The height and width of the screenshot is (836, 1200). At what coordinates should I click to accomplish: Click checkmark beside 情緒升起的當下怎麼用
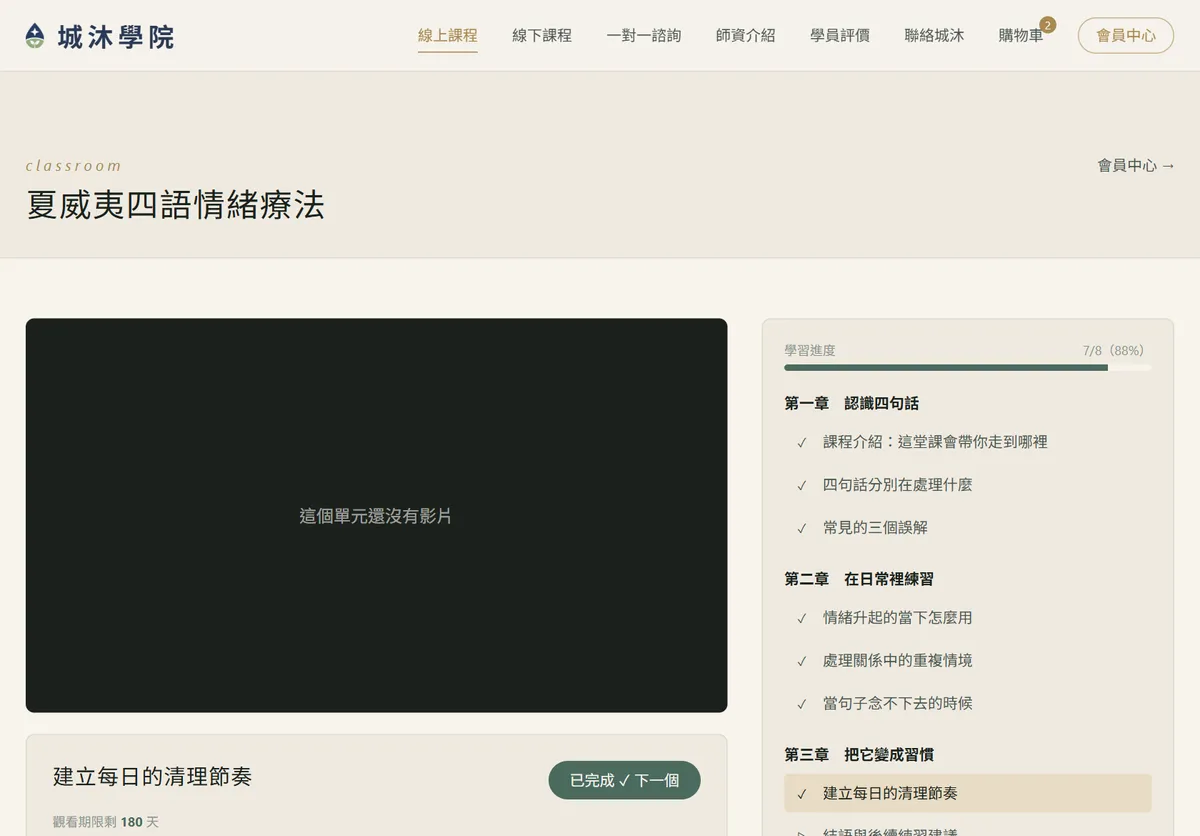pos(802,618)
